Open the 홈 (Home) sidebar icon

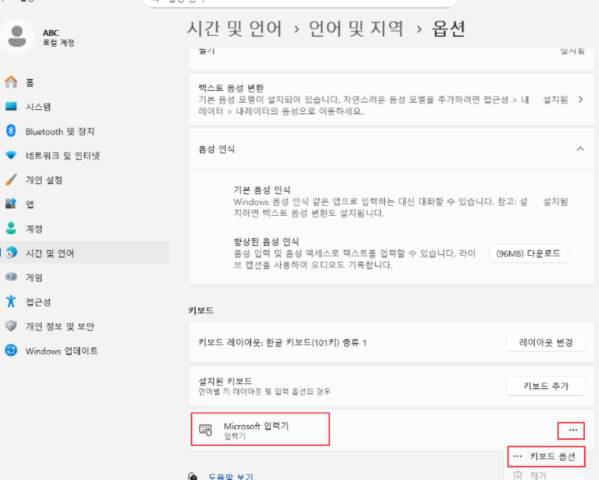11,82
